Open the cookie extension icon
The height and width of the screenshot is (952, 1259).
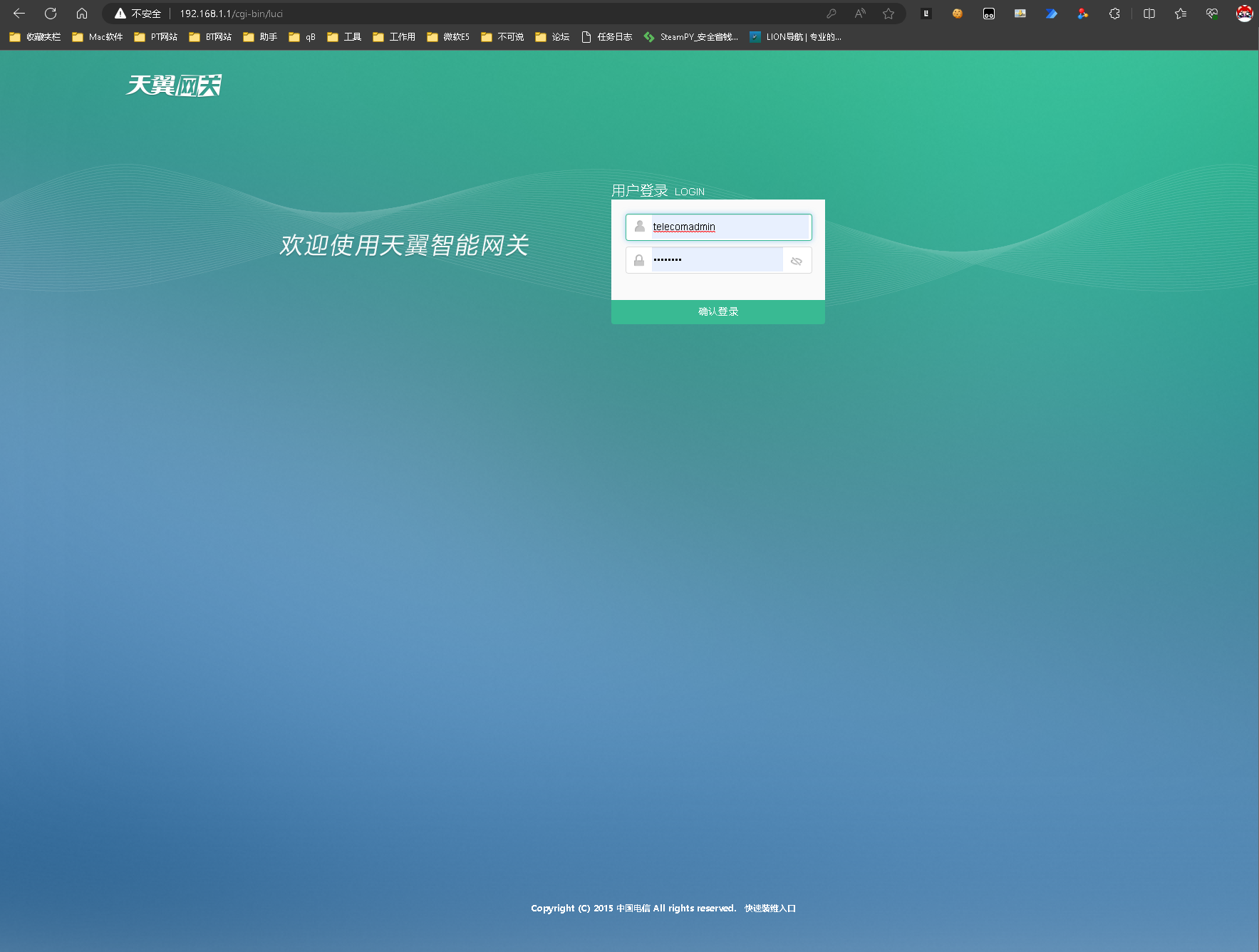point(958,14)
